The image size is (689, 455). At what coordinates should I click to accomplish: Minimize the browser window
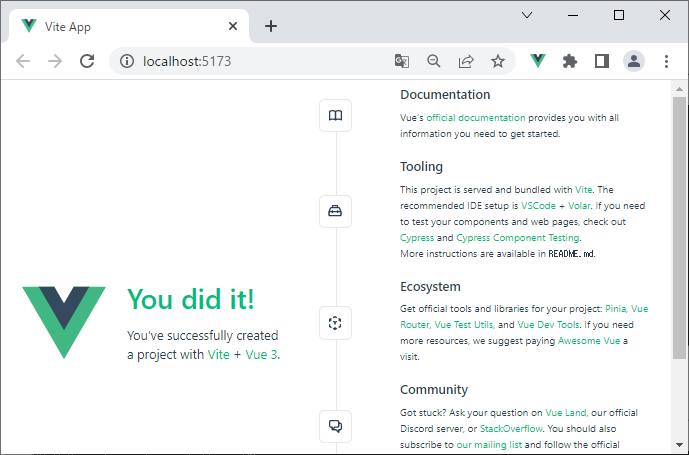point(573,15)
